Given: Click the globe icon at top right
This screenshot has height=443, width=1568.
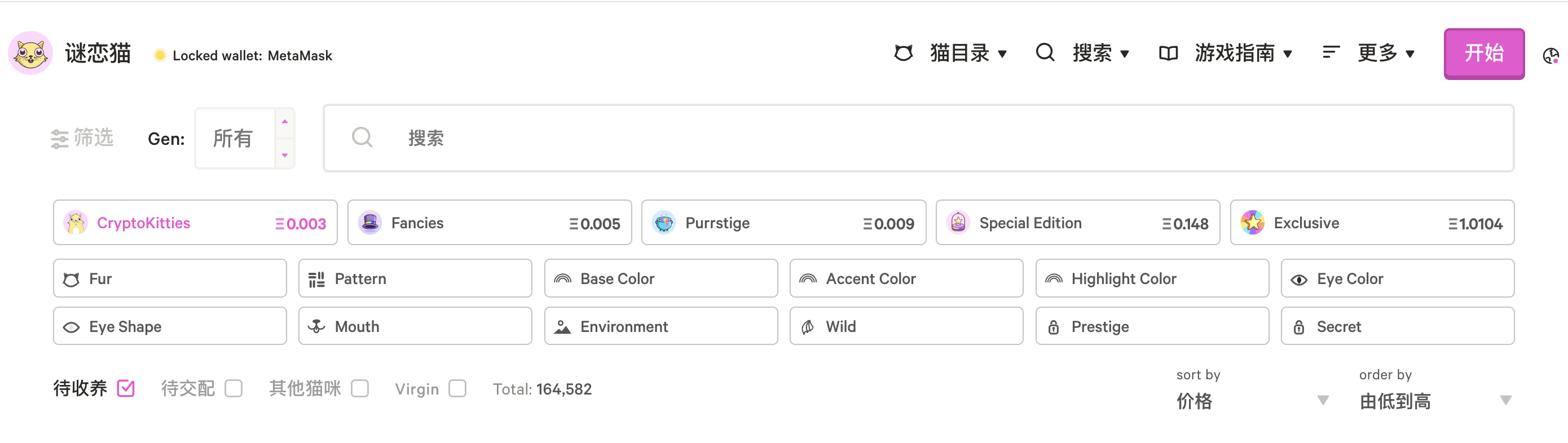Looking at the screenshot, I should click(x=1551, y=56).
